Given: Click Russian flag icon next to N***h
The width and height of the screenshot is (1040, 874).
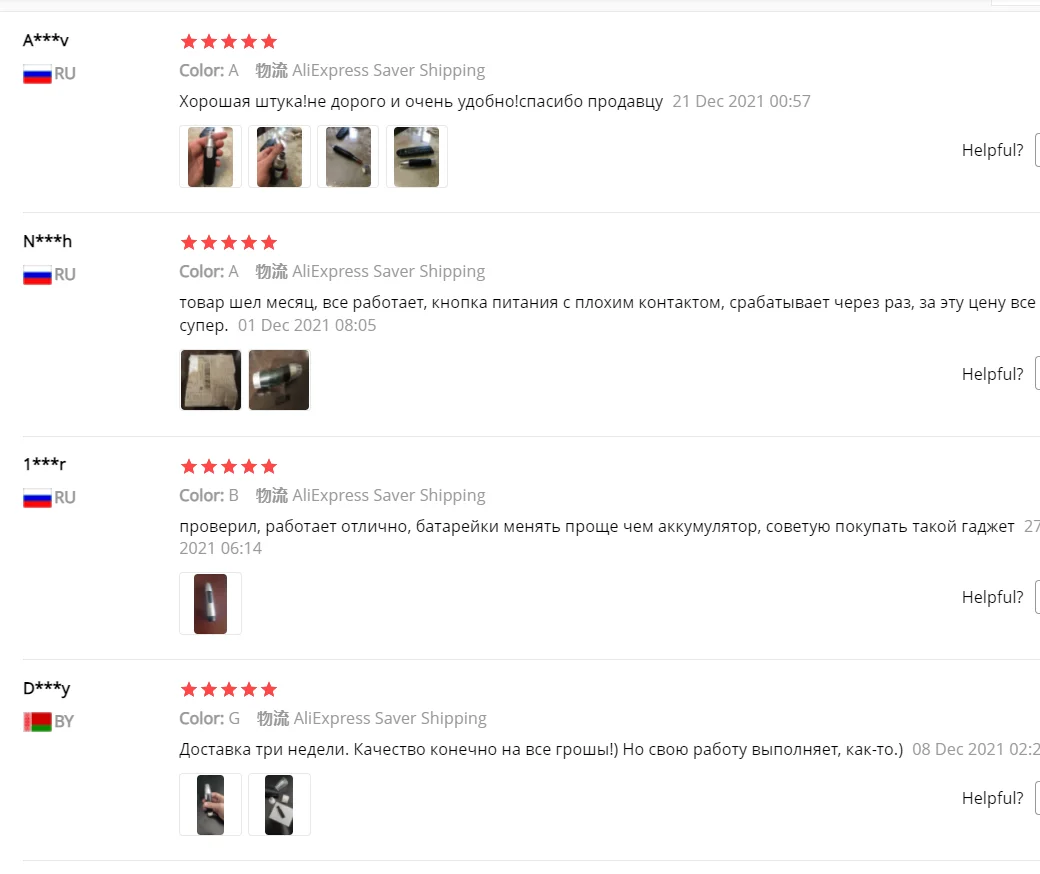Looking at the screenshot, I should pyautogui.click(x=37, y=275).
